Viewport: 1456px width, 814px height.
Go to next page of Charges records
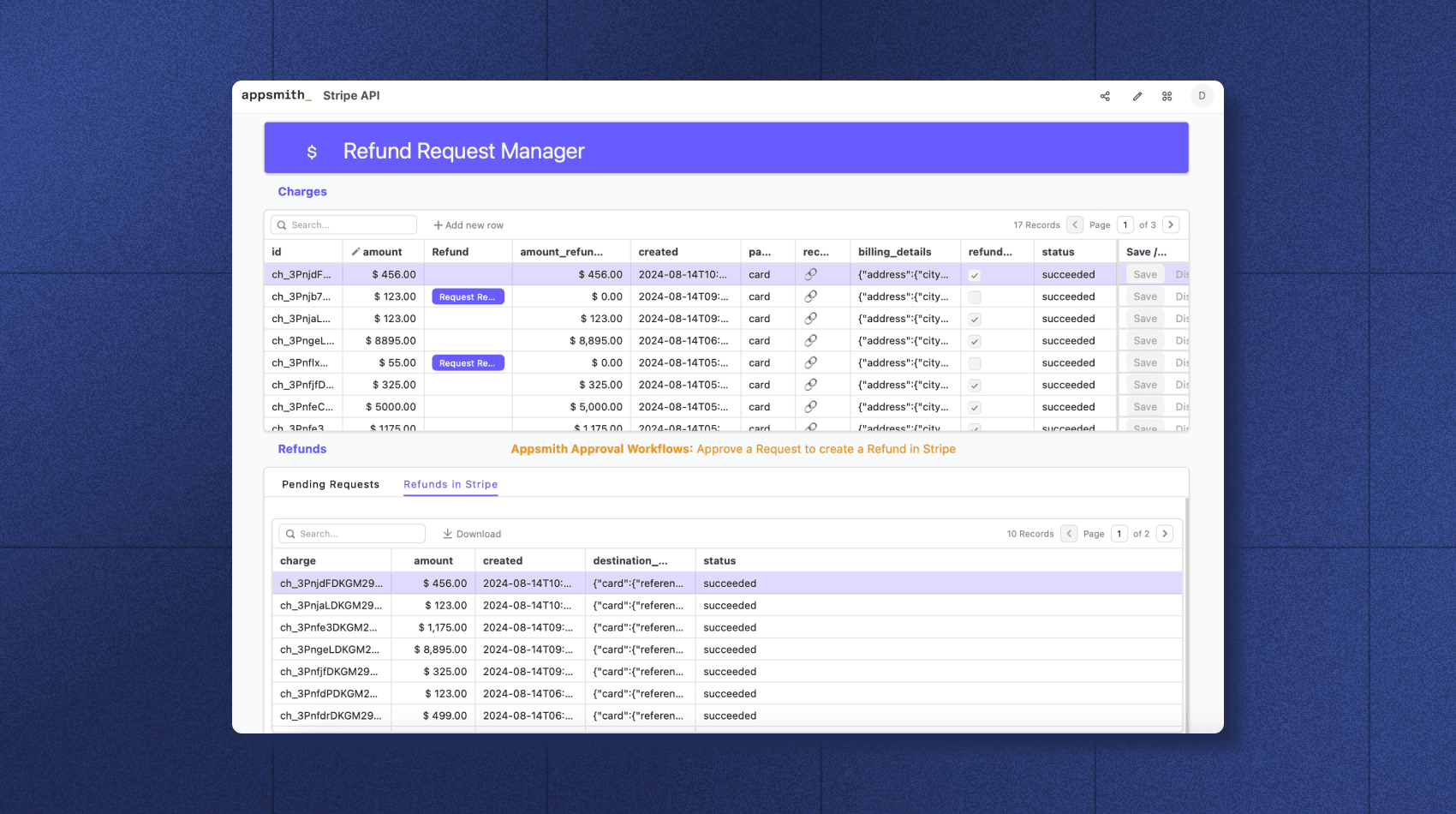pos(1172,224)
